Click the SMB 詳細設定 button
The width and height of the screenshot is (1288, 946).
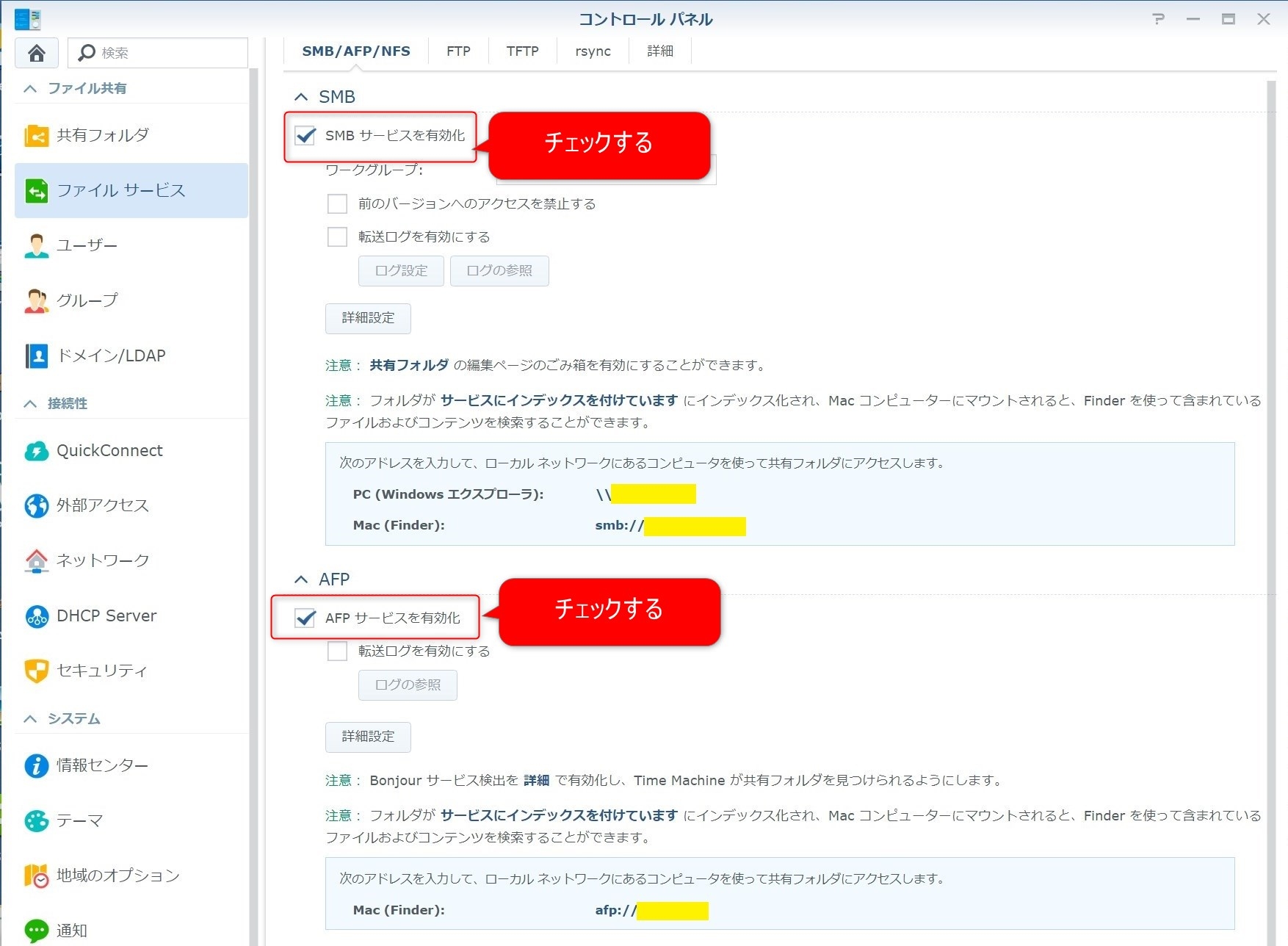point(368,318)
